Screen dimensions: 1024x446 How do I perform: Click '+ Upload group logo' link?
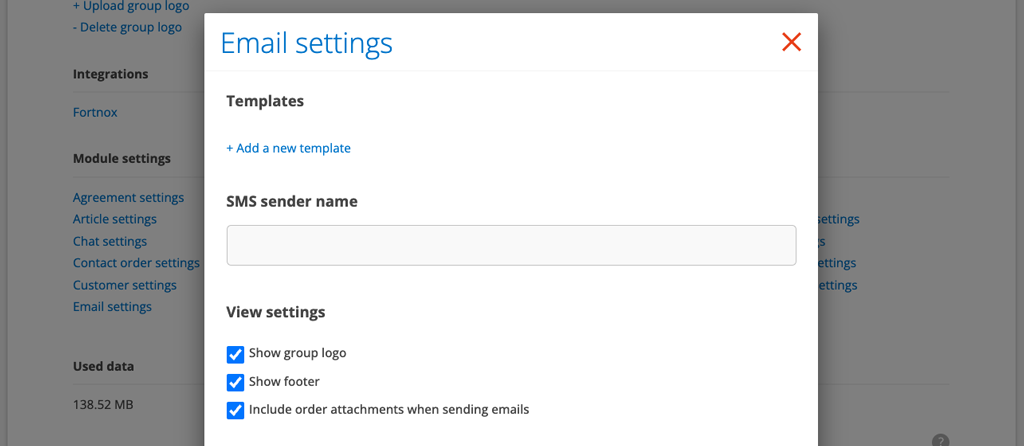tap(131, 6)
